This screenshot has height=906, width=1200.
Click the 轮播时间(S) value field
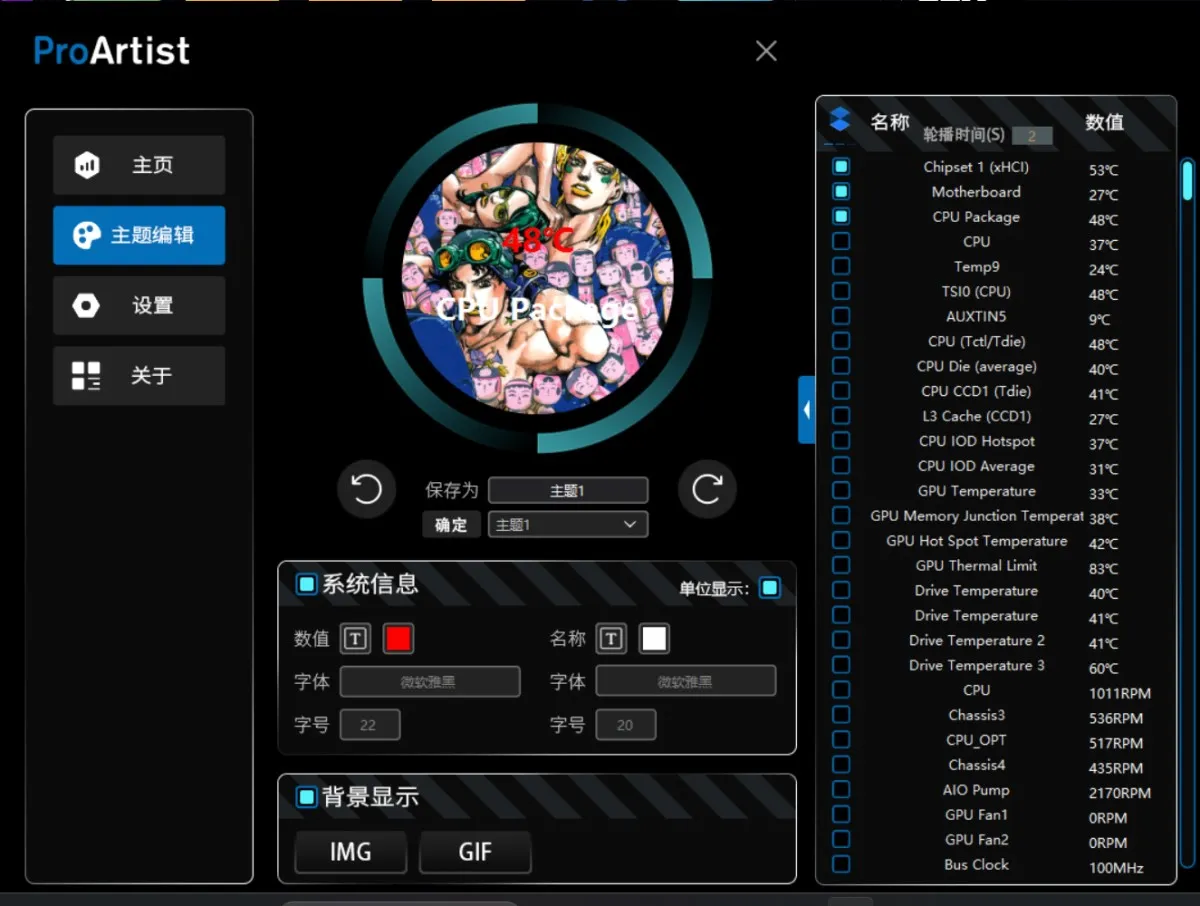1032,136
